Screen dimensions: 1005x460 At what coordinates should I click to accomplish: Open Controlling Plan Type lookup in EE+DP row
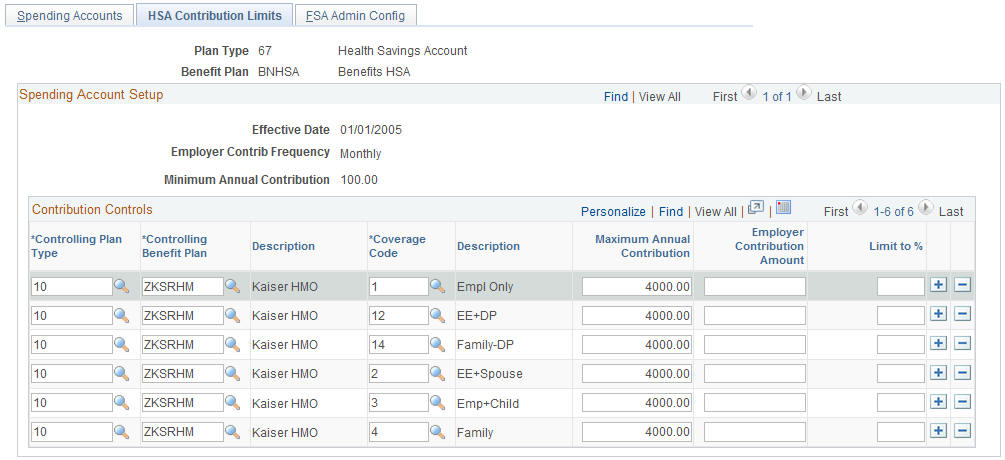click(x=121, y=315)
